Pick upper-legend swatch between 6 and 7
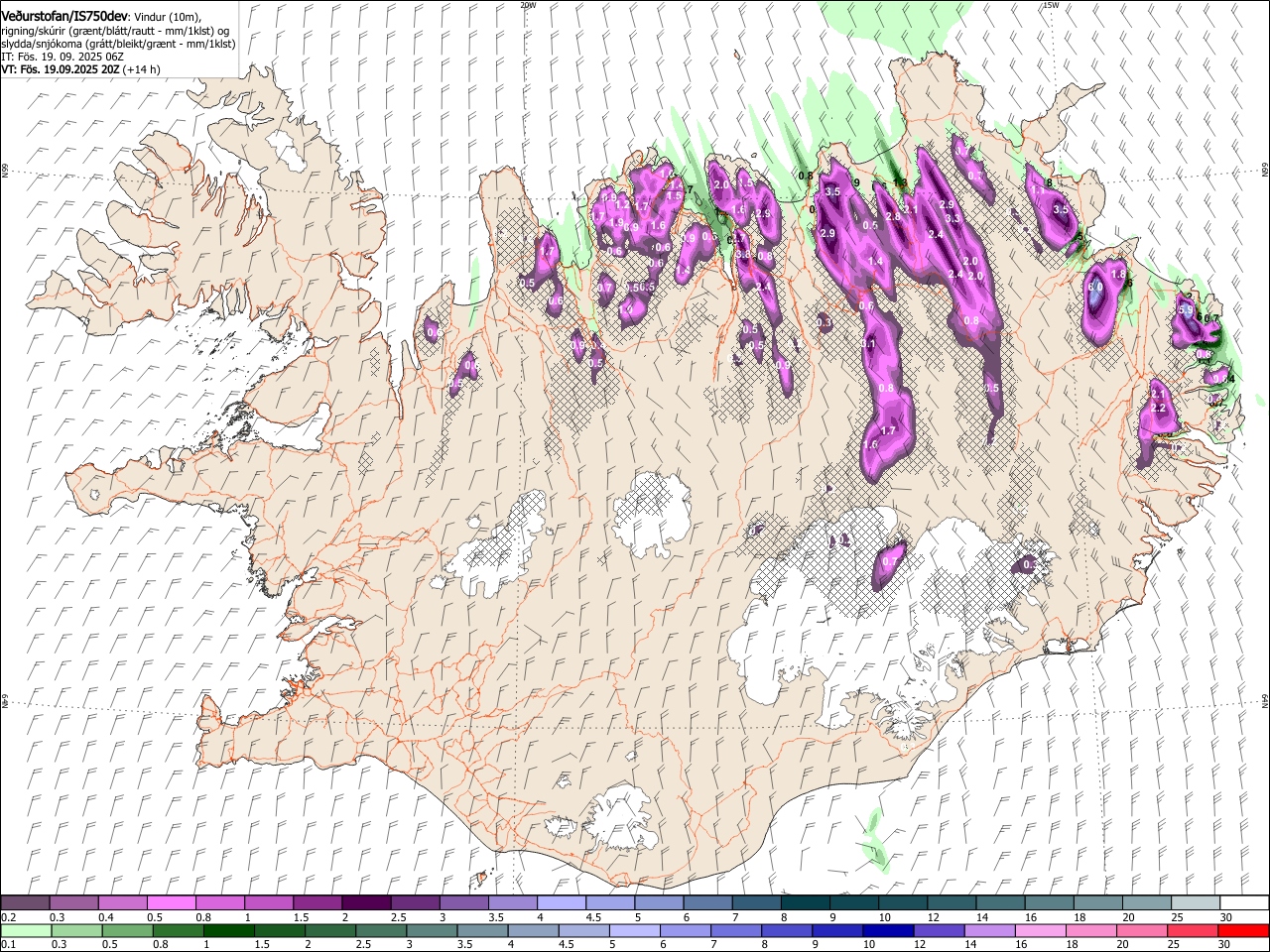 (x=707, y=902)
